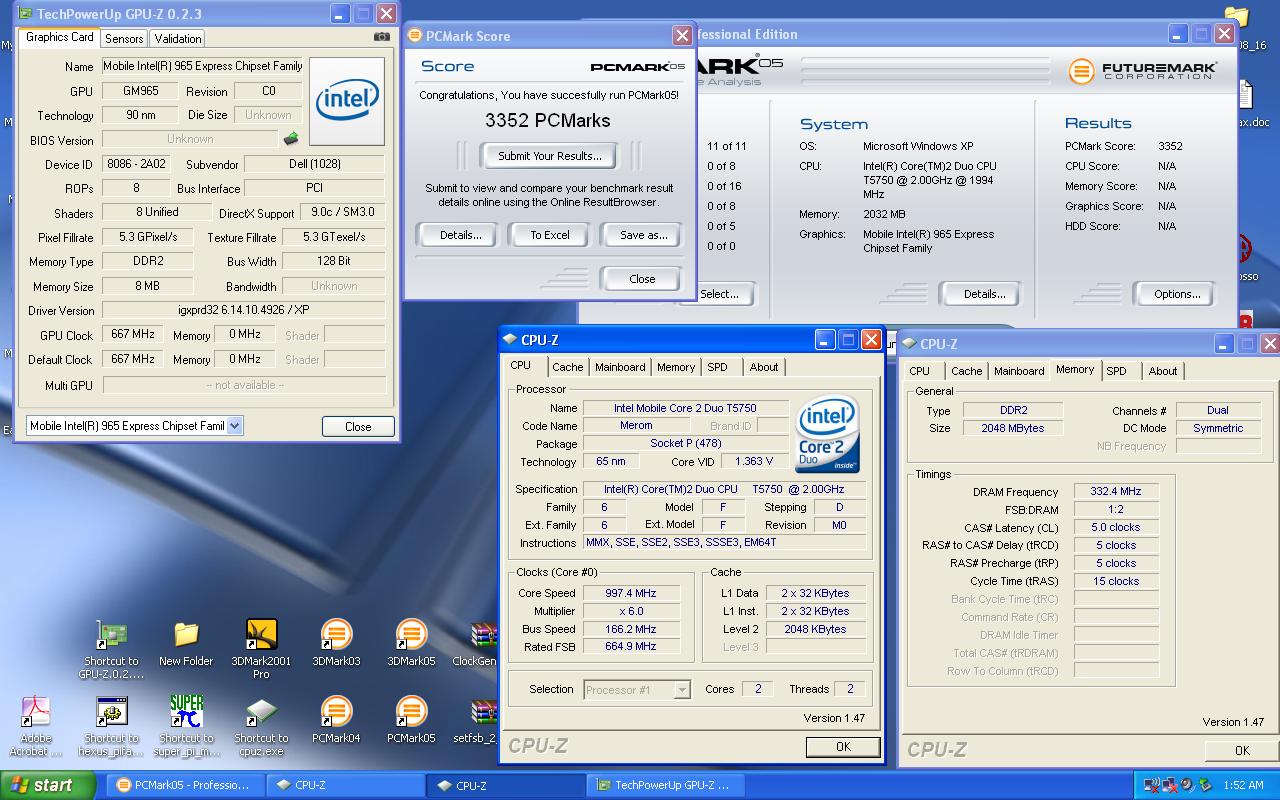1280x800 pixels.
Task: Open SPD tab in right CPU-Z window
Action: tap(1117, 371)
